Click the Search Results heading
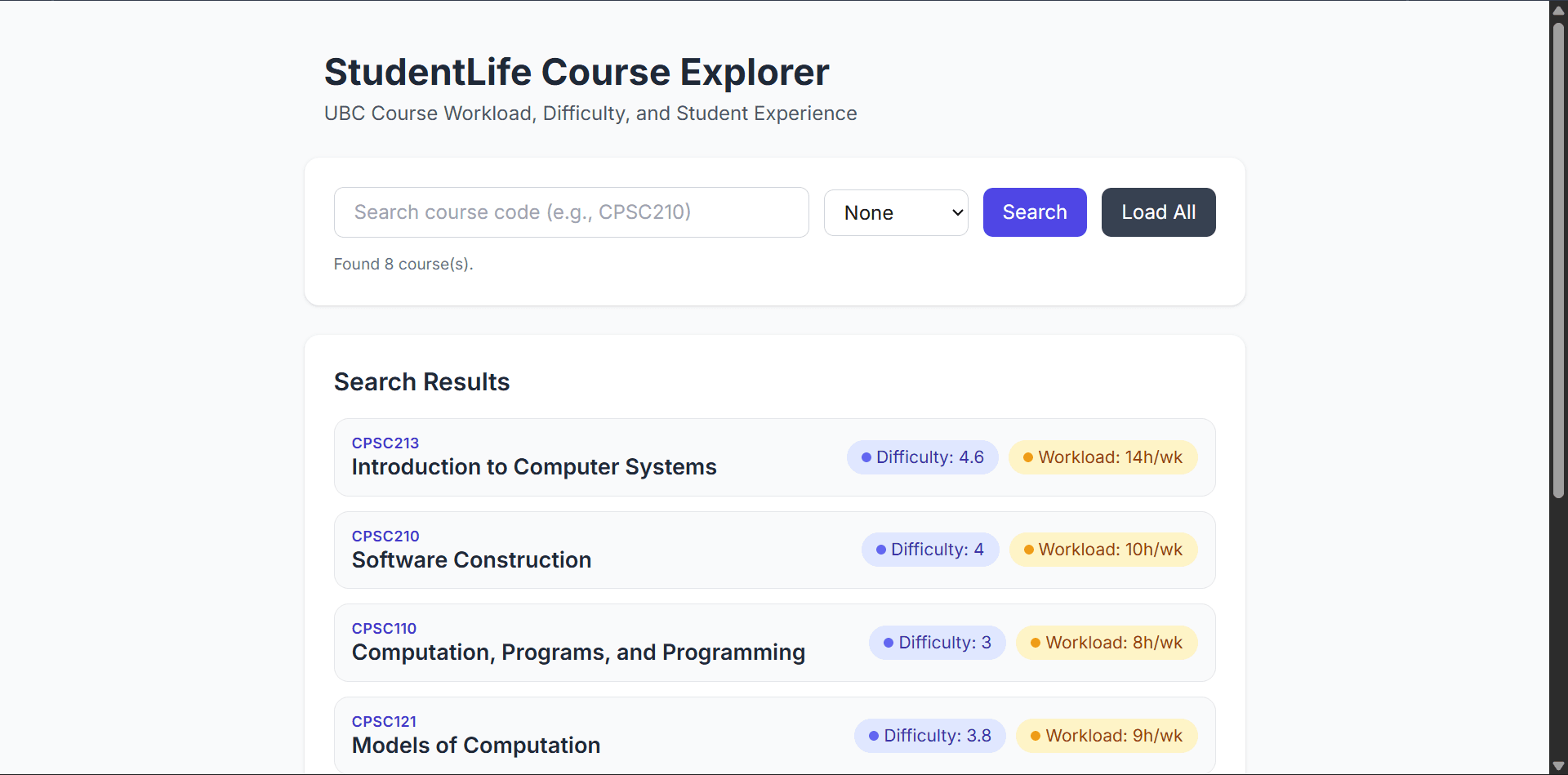 click(x=421, y=382)
